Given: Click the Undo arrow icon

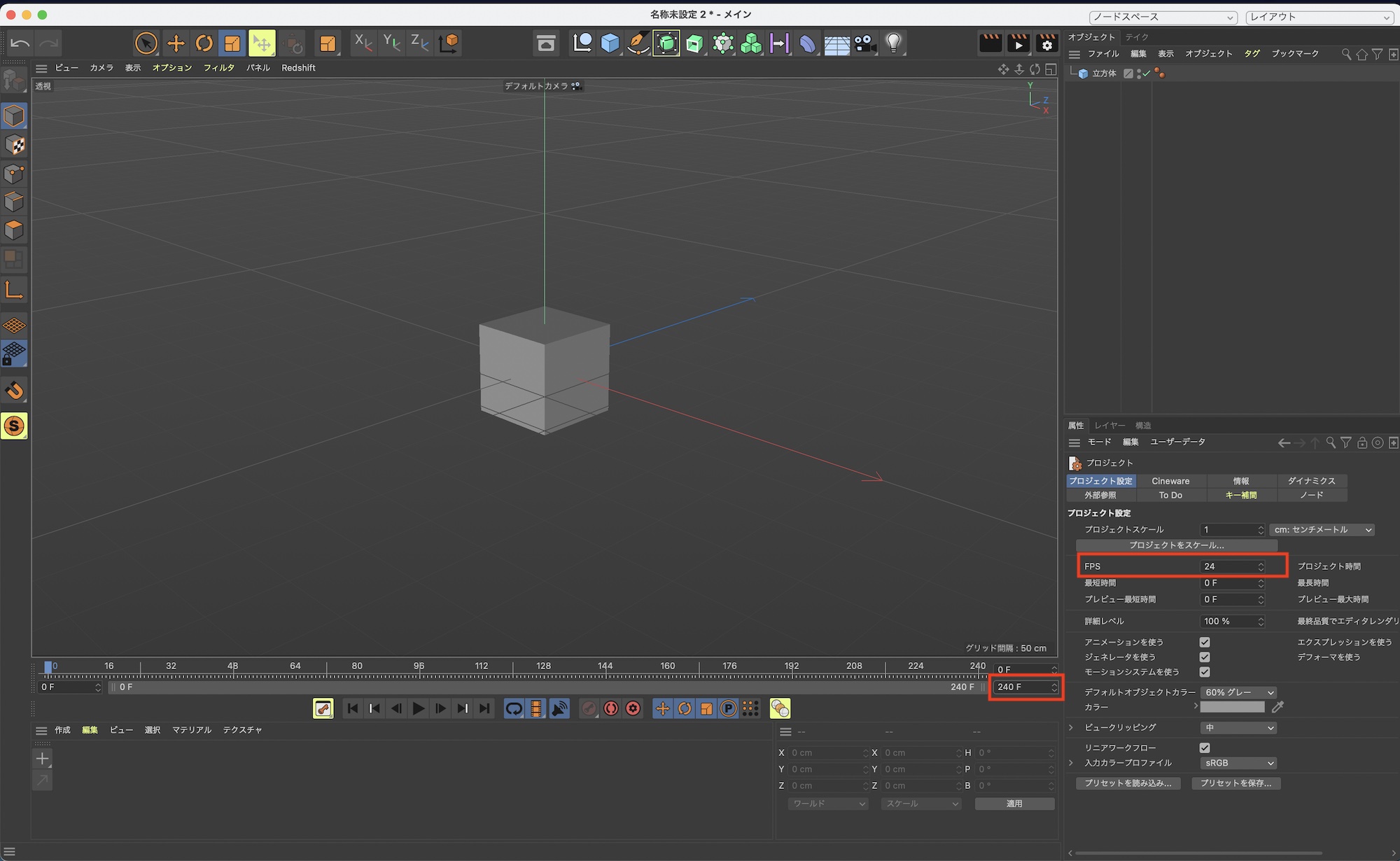Looking at the screenshot, I should pyautogui.click(x=20, y=43).
